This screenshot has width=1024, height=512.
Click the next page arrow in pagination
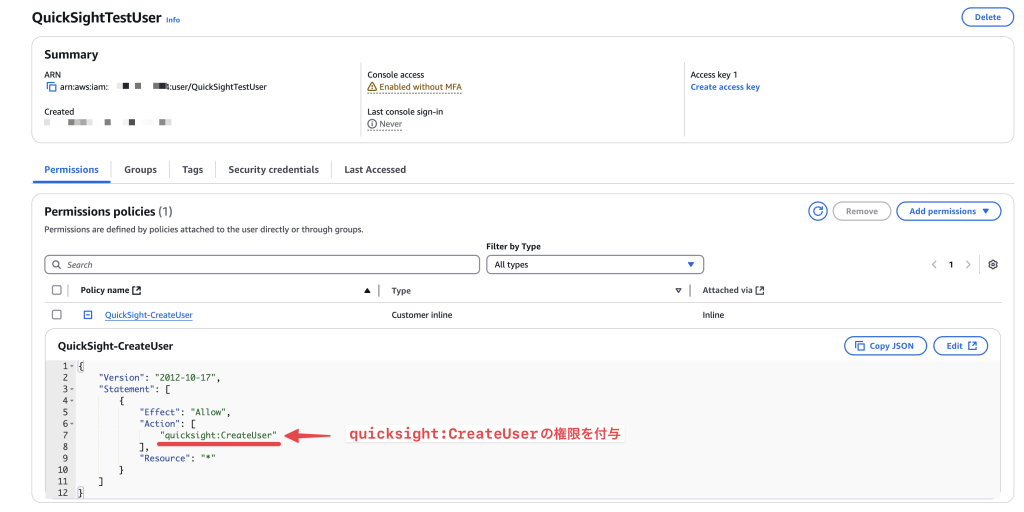pos(968,264)
